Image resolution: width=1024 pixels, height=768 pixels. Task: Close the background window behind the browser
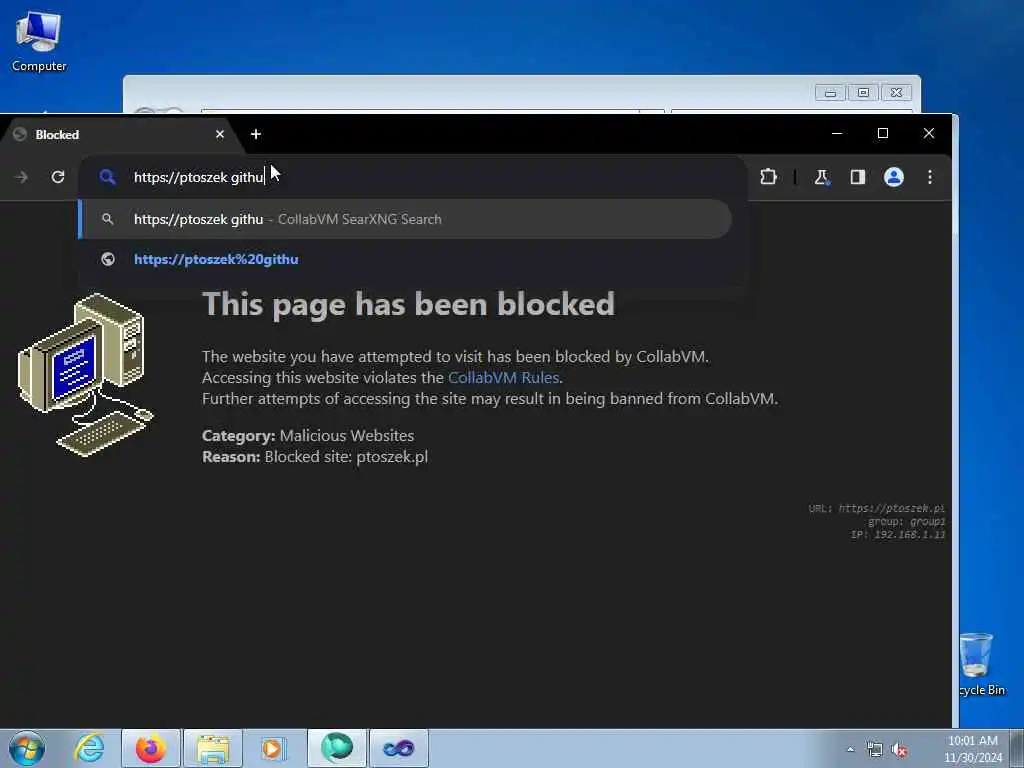coord(897,93)
